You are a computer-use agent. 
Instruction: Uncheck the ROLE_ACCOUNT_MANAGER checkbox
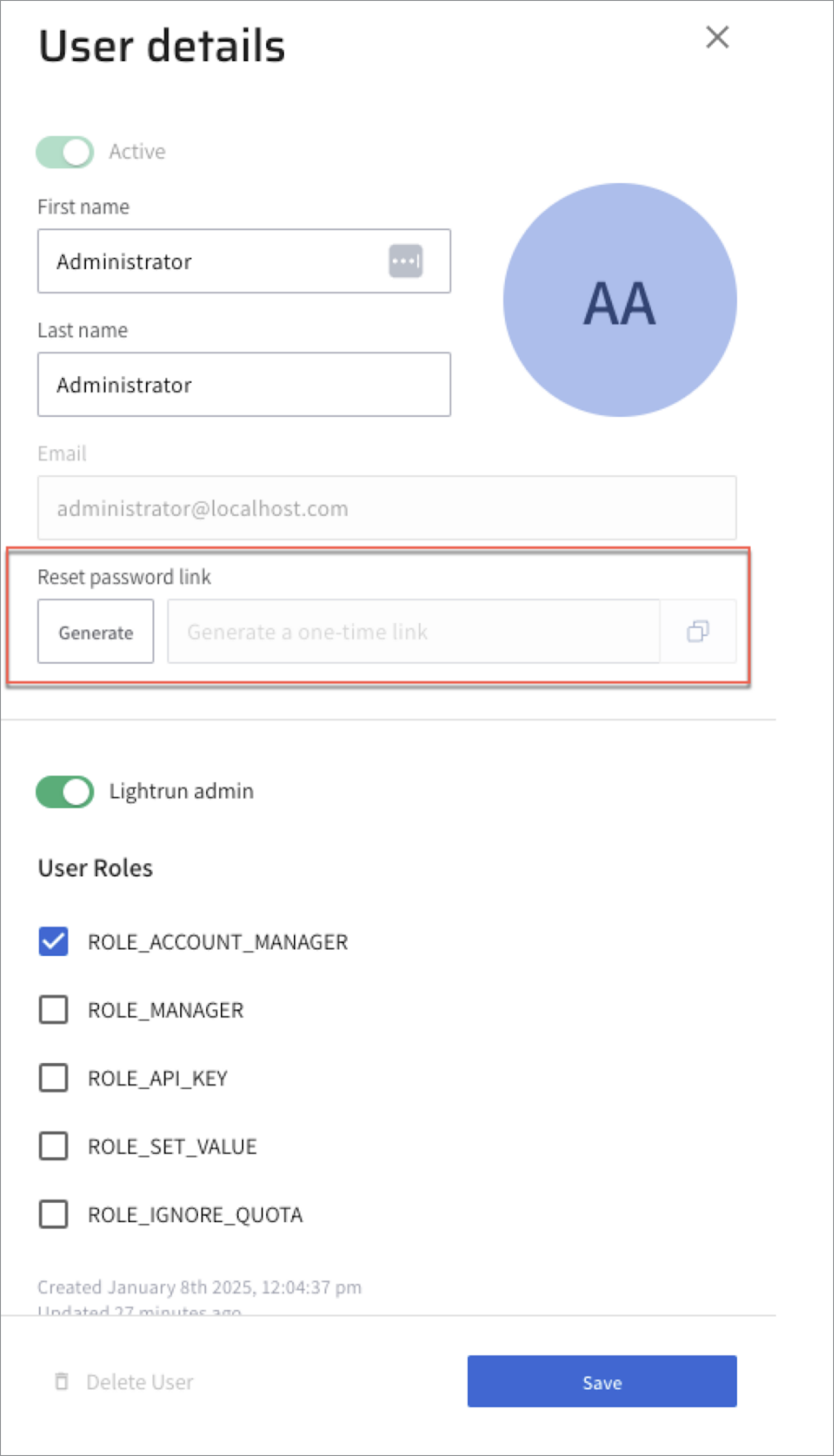point(53,941)
